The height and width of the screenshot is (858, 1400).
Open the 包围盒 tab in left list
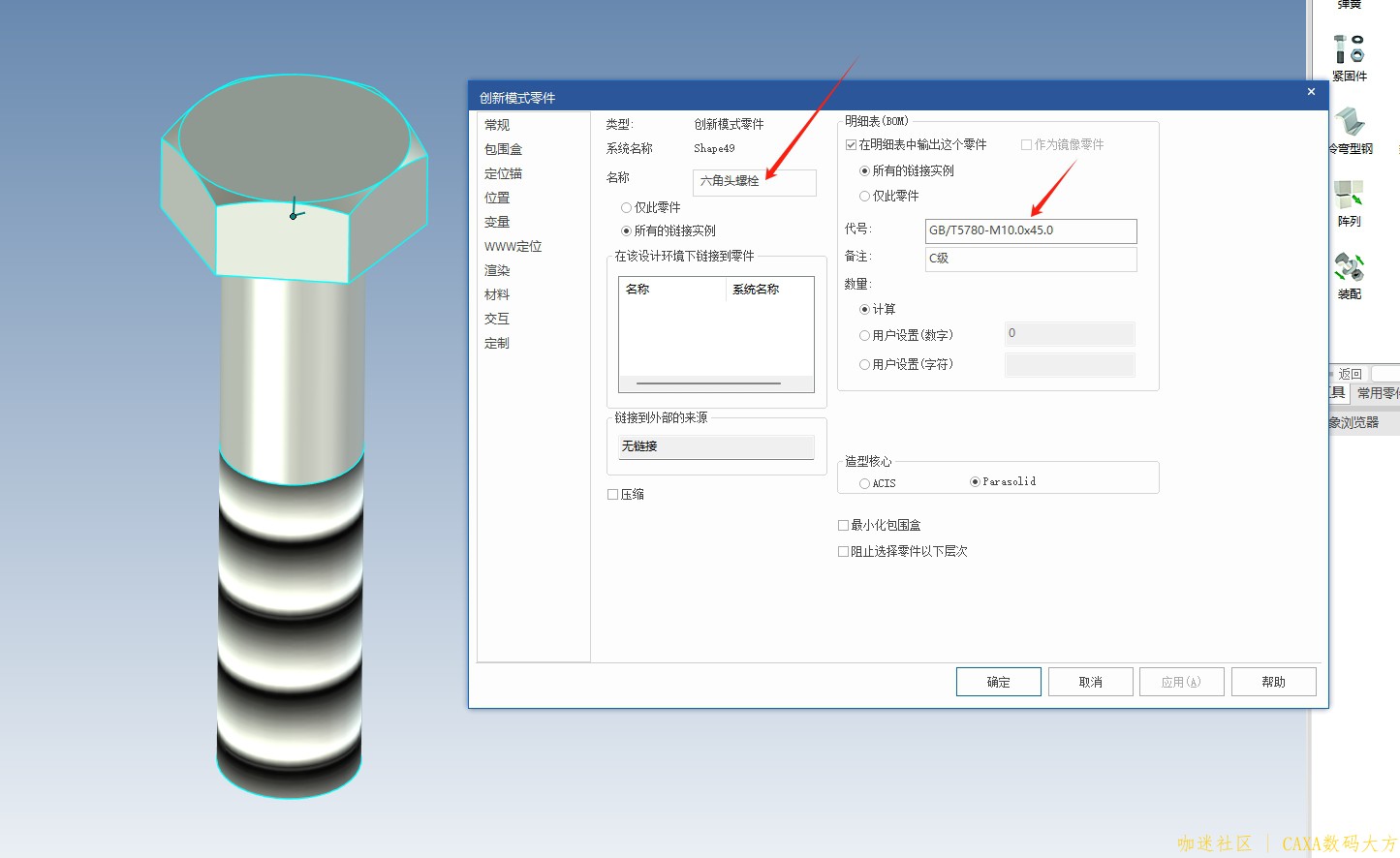click(503, 149)
